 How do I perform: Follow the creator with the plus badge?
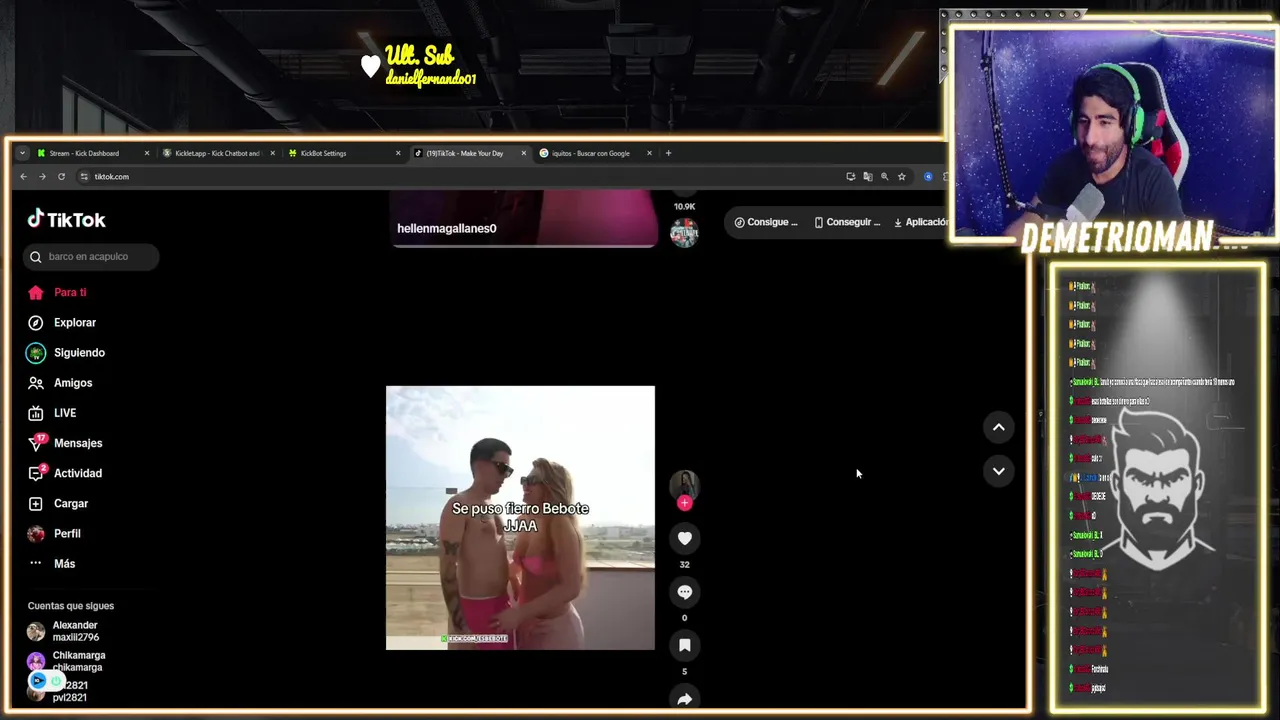[684, 503]
